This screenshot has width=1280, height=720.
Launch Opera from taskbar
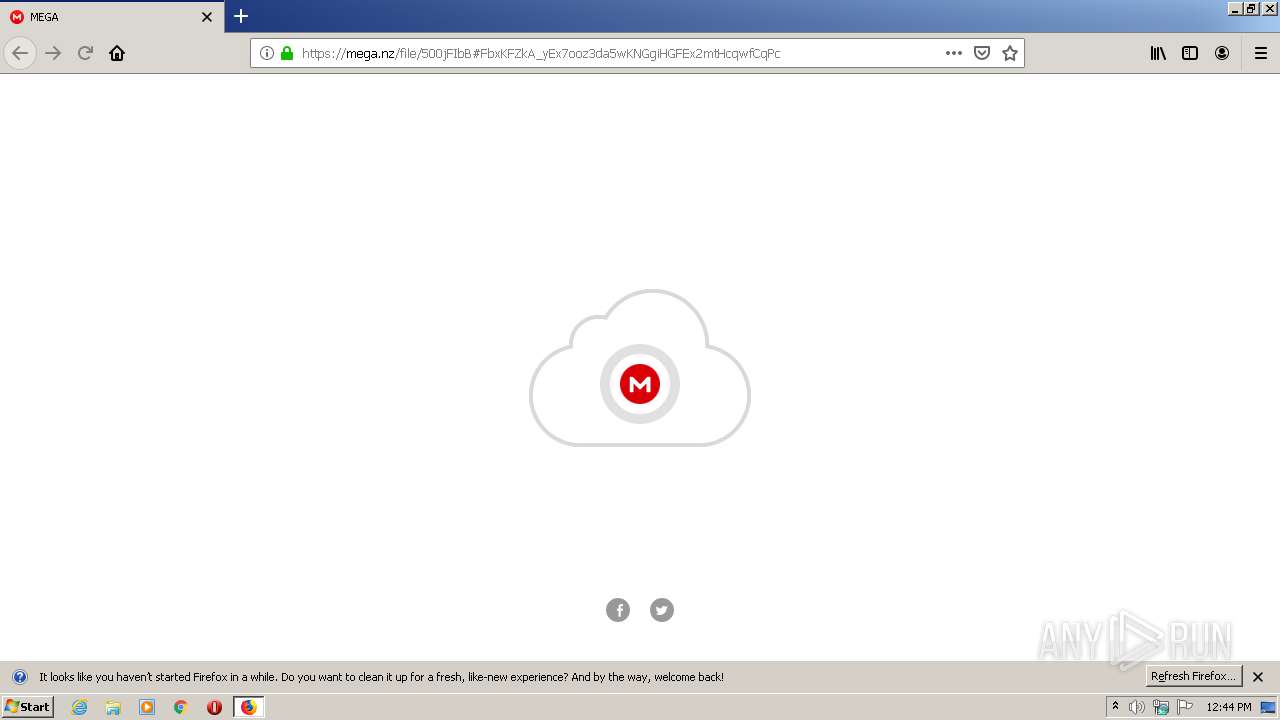(214, 707)
